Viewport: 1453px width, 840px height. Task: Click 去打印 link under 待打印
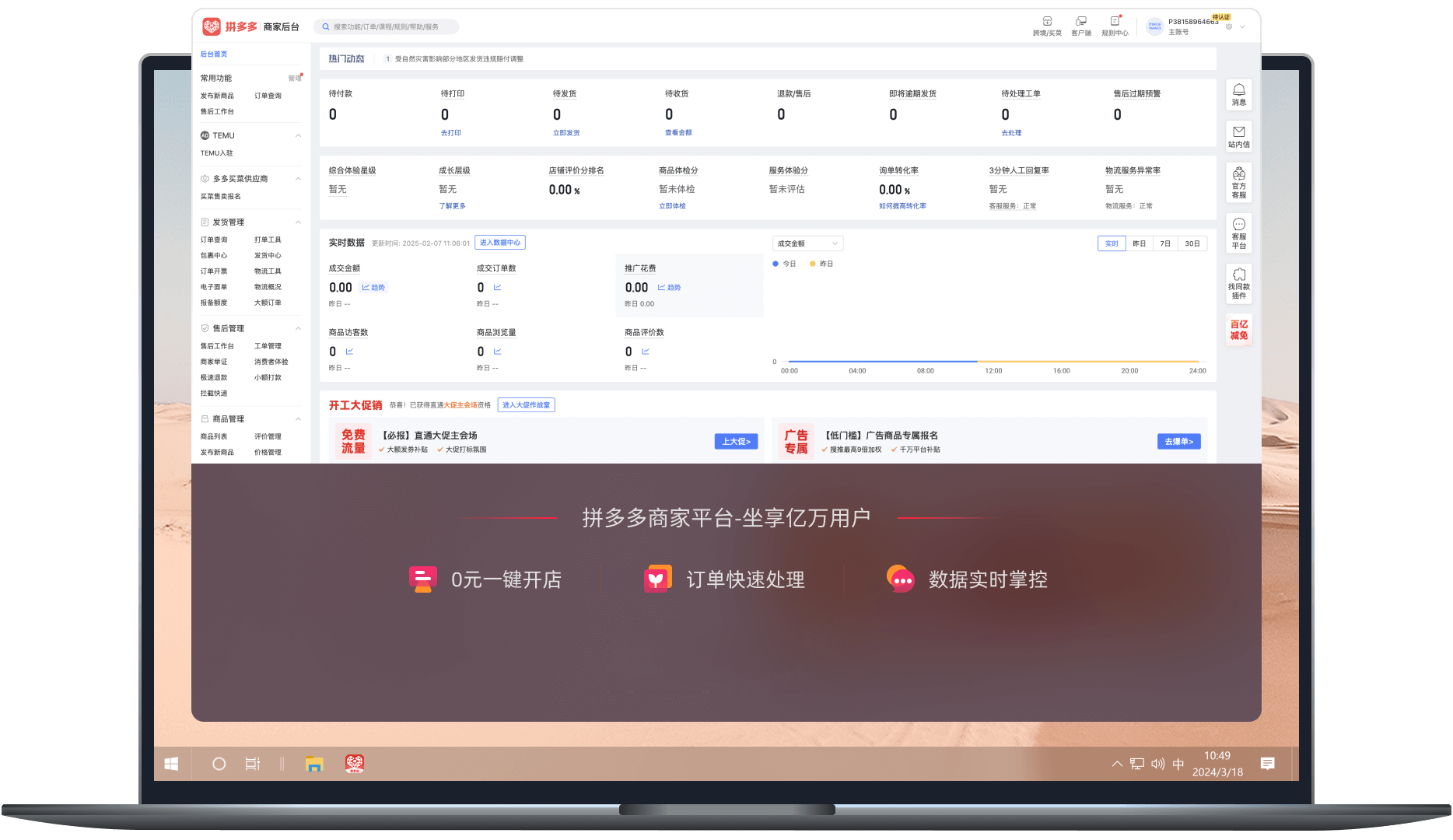(x=451, y=133)
